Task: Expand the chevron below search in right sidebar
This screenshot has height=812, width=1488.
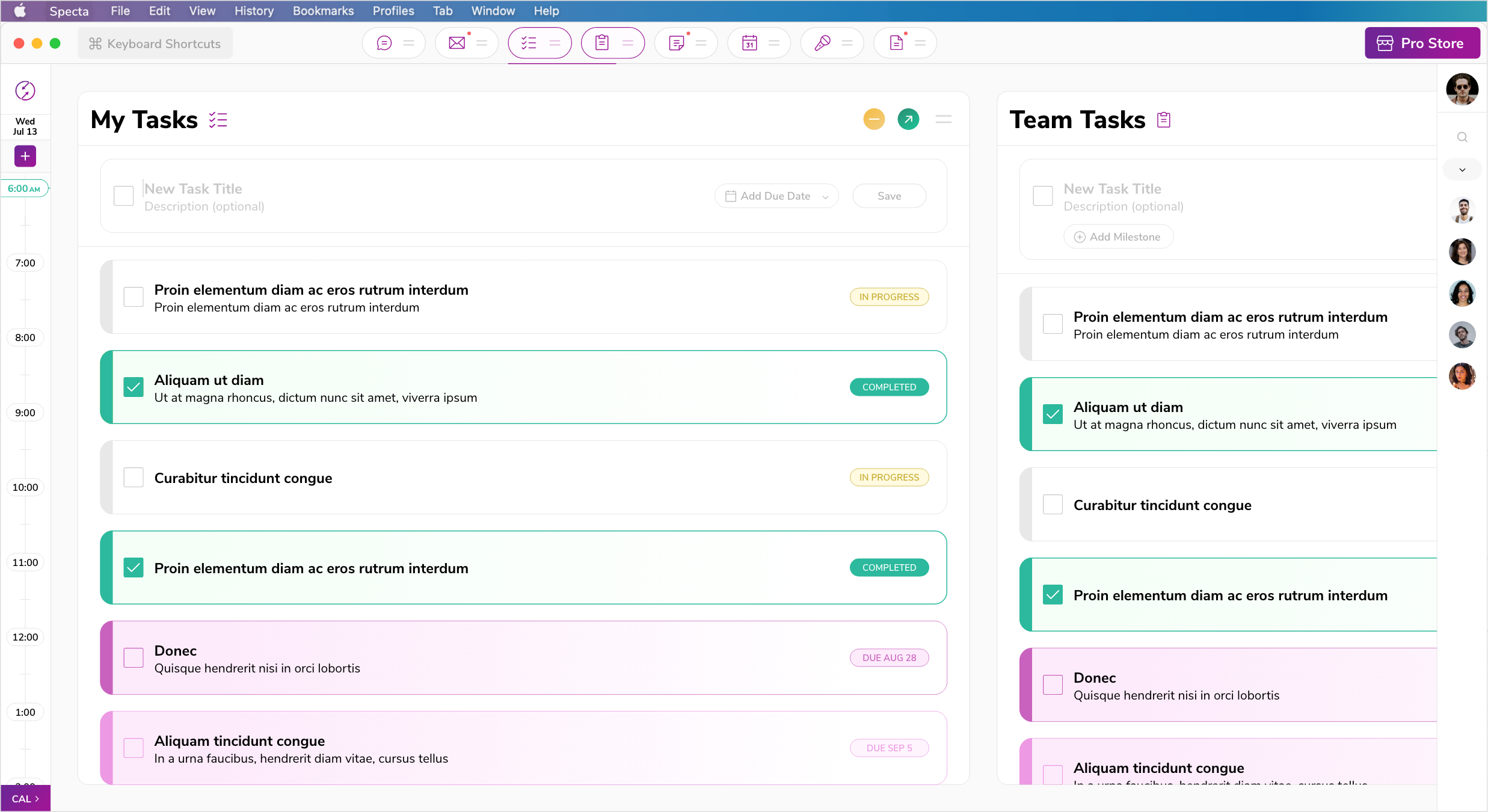Action: tap(1462, 170)
